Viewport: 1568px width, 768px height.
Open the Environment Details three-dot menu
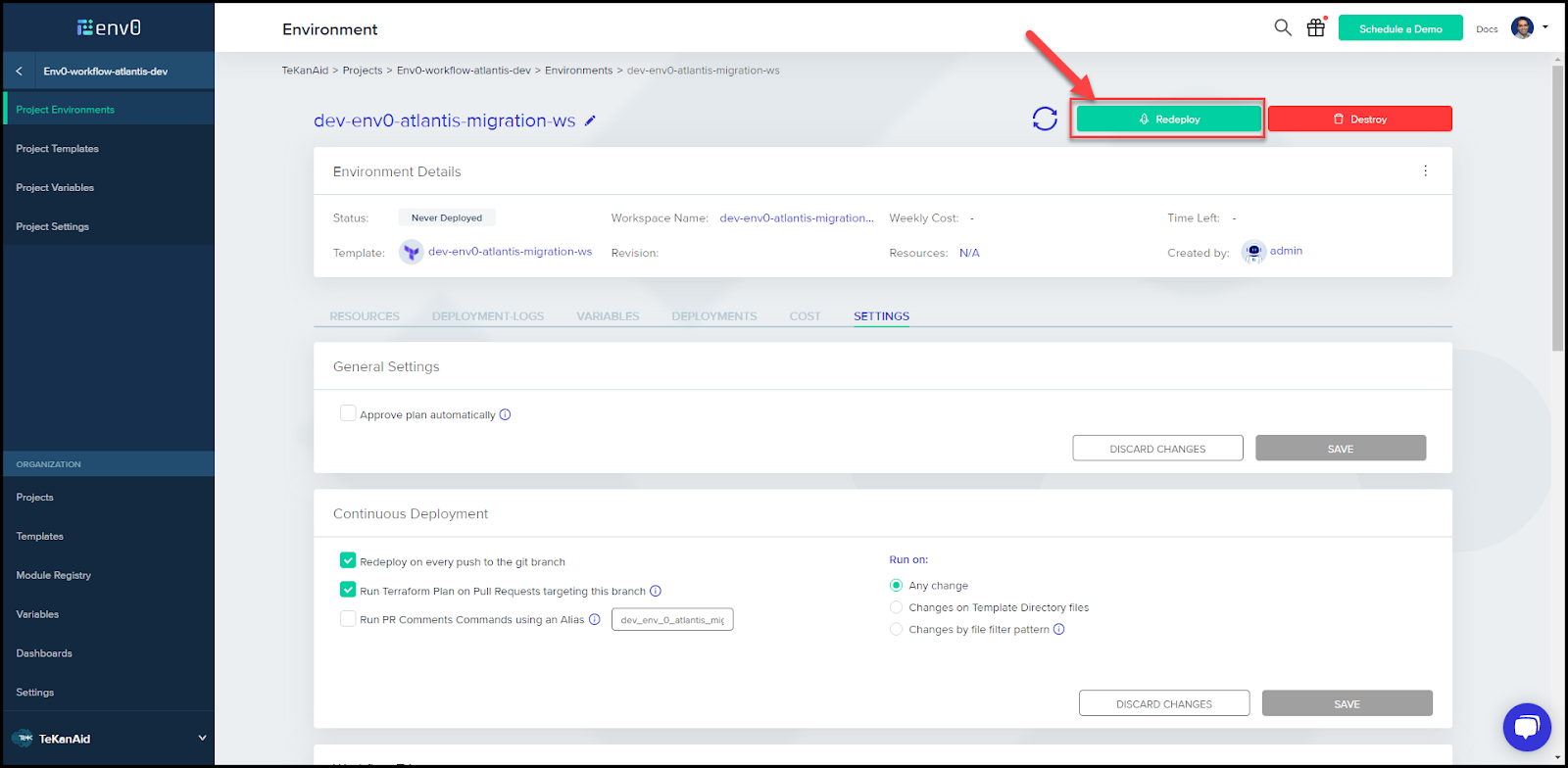point(1425,170)
